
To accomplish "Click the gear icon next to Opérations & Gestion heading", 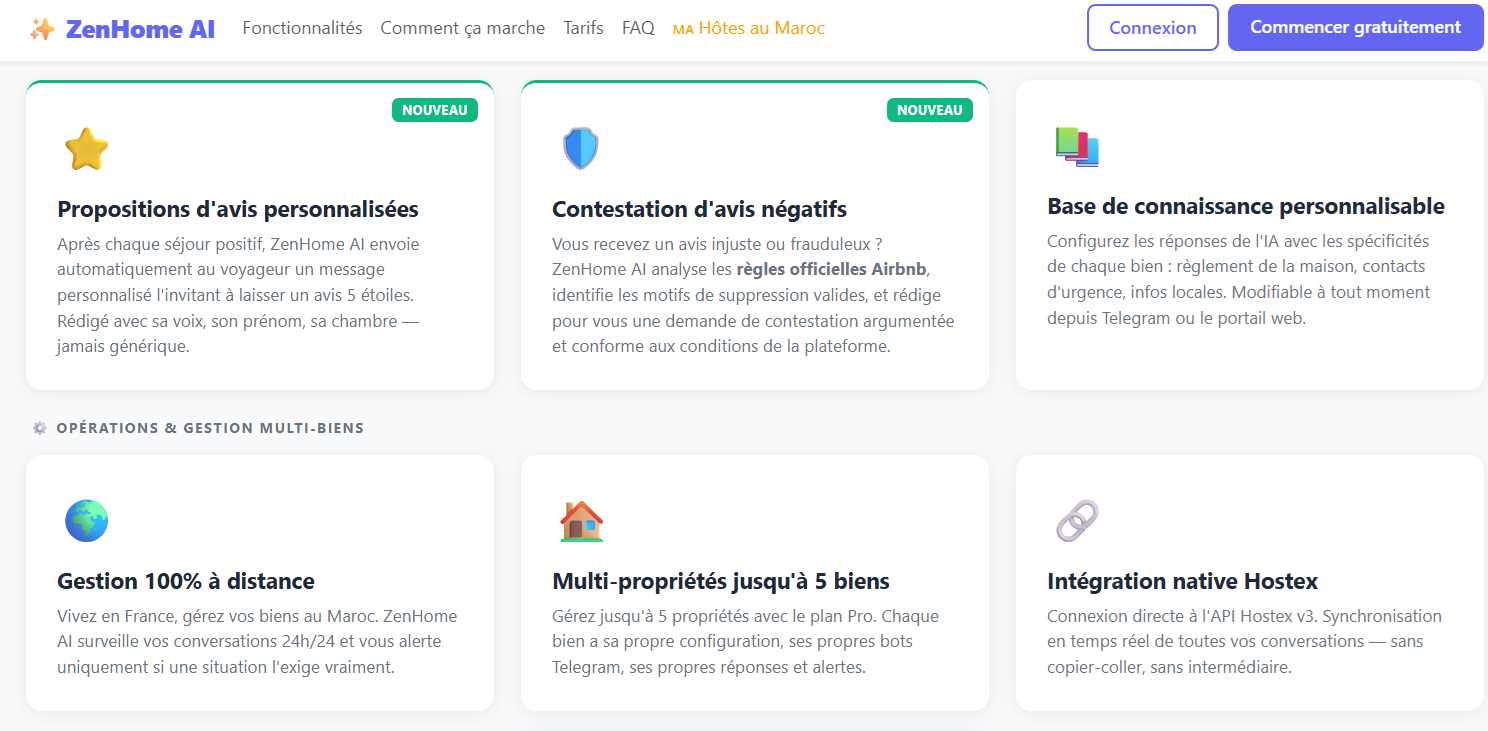I will point(39,427).
